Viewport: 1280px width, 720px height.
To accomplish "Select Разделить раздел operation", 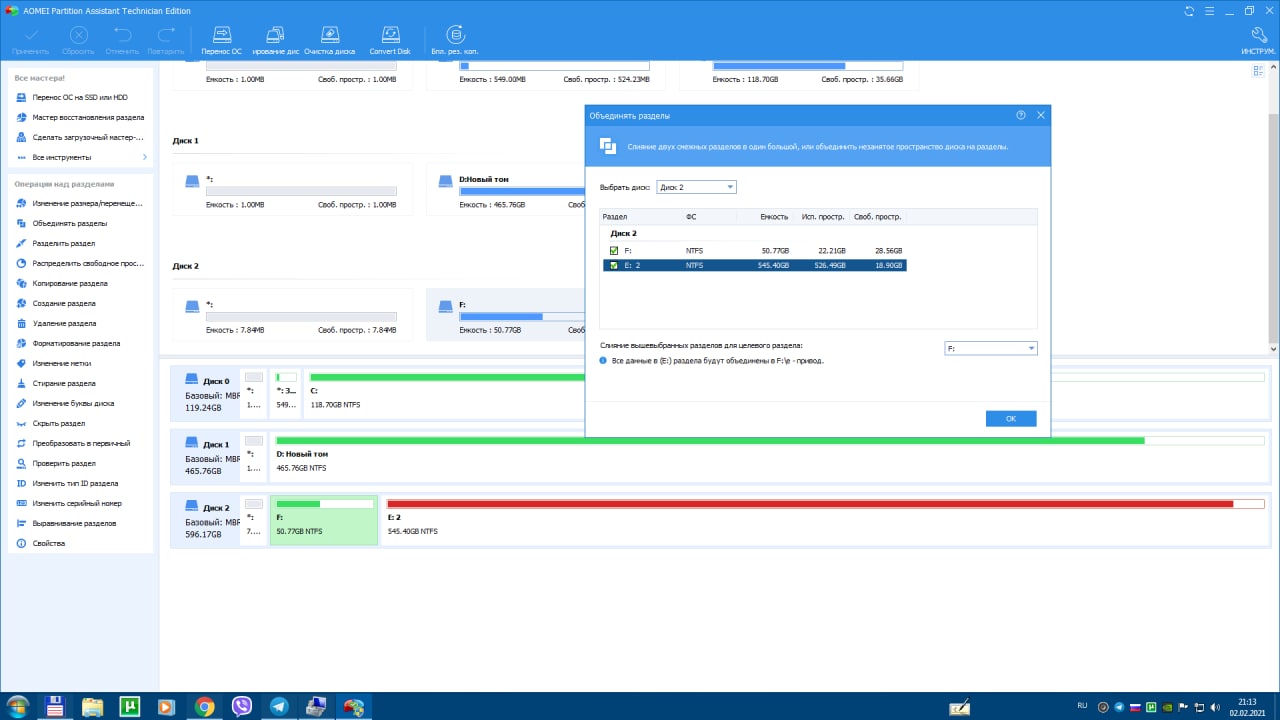I will tap(56, 243).
